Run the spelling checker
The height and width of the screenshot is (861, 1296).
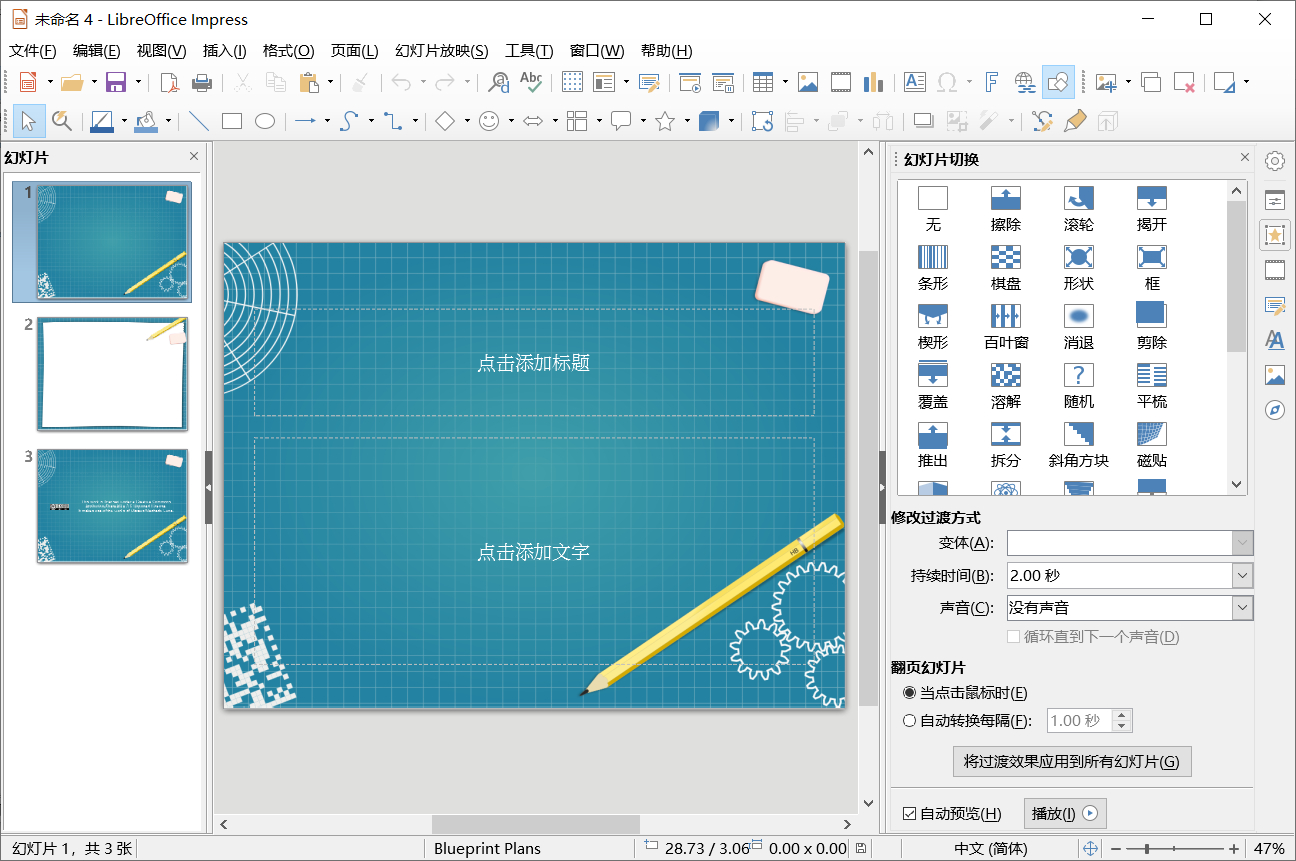[x=531, y=82]
